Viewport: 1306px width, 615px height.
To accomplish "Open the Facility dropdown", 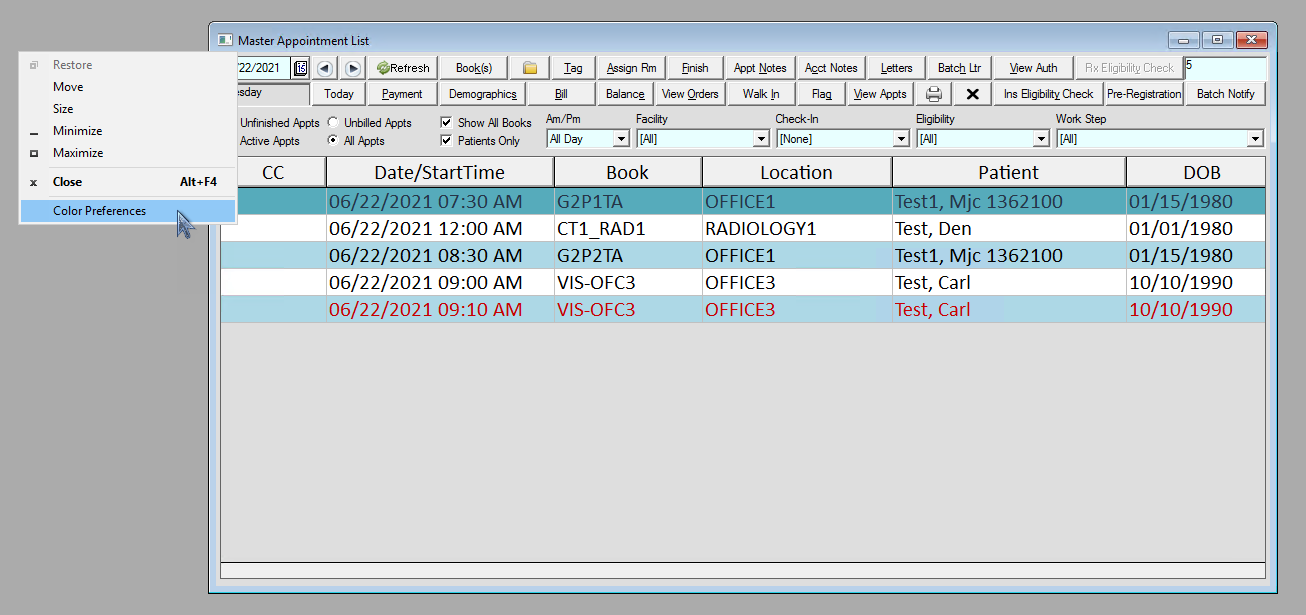I will (760, 140).
